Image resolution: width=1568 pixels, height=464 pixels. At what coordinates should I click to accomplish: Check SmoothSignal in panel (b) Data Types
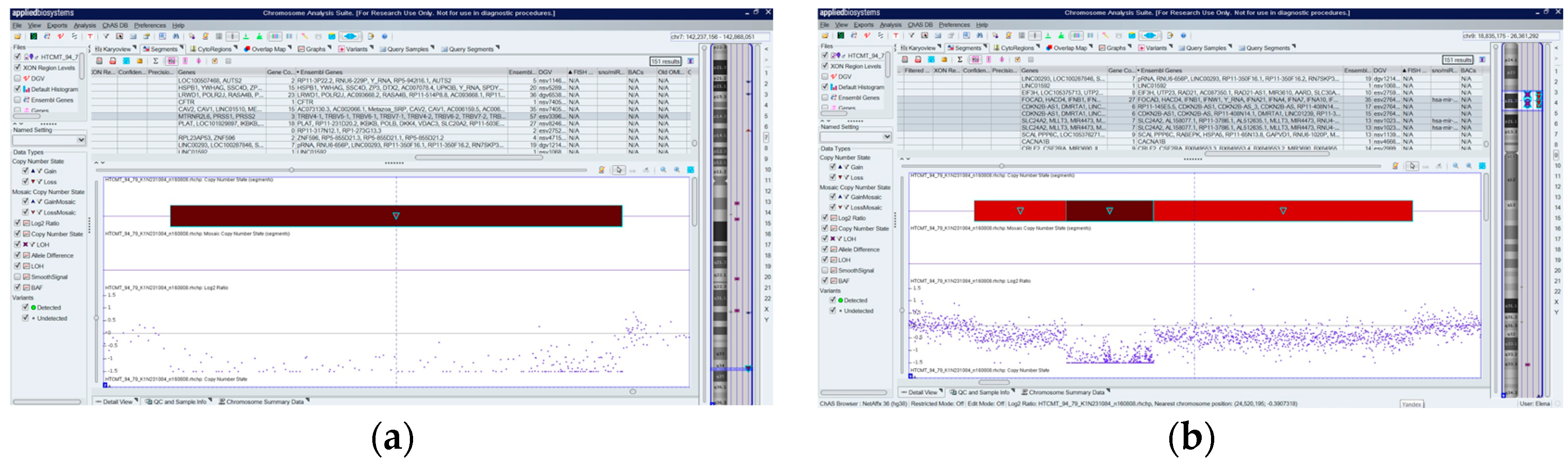[x=825, y=270]
